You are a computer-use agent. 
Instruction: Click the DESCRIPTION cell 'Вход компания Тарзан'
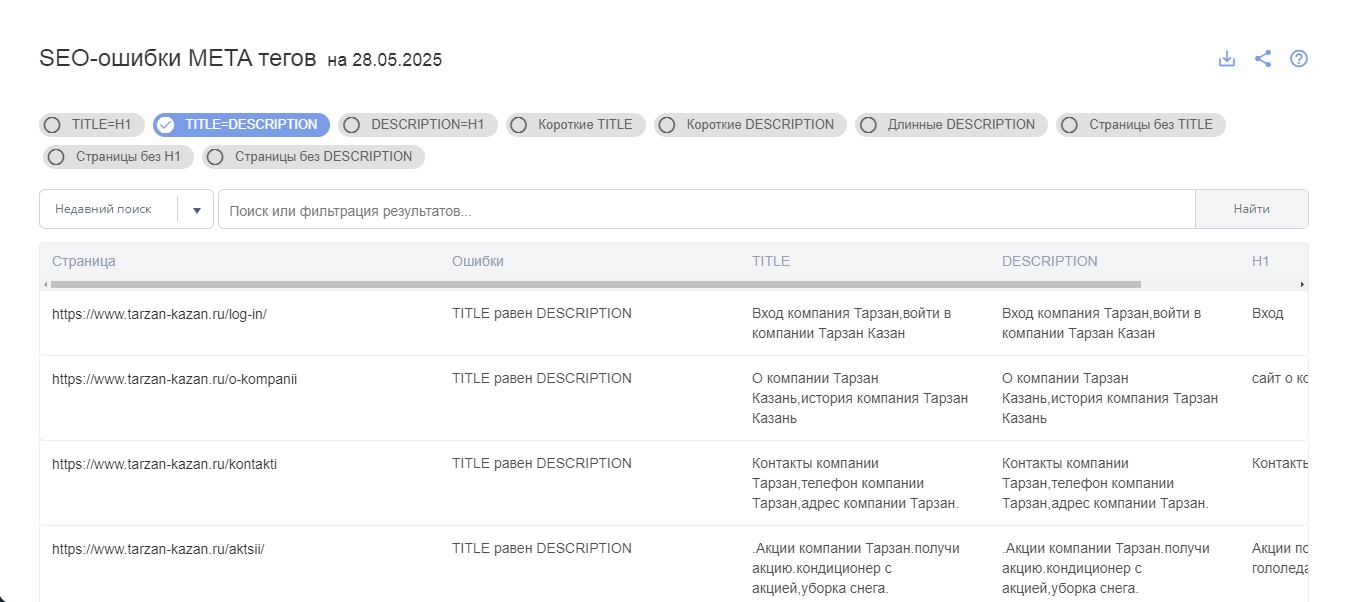point(1101,323)
